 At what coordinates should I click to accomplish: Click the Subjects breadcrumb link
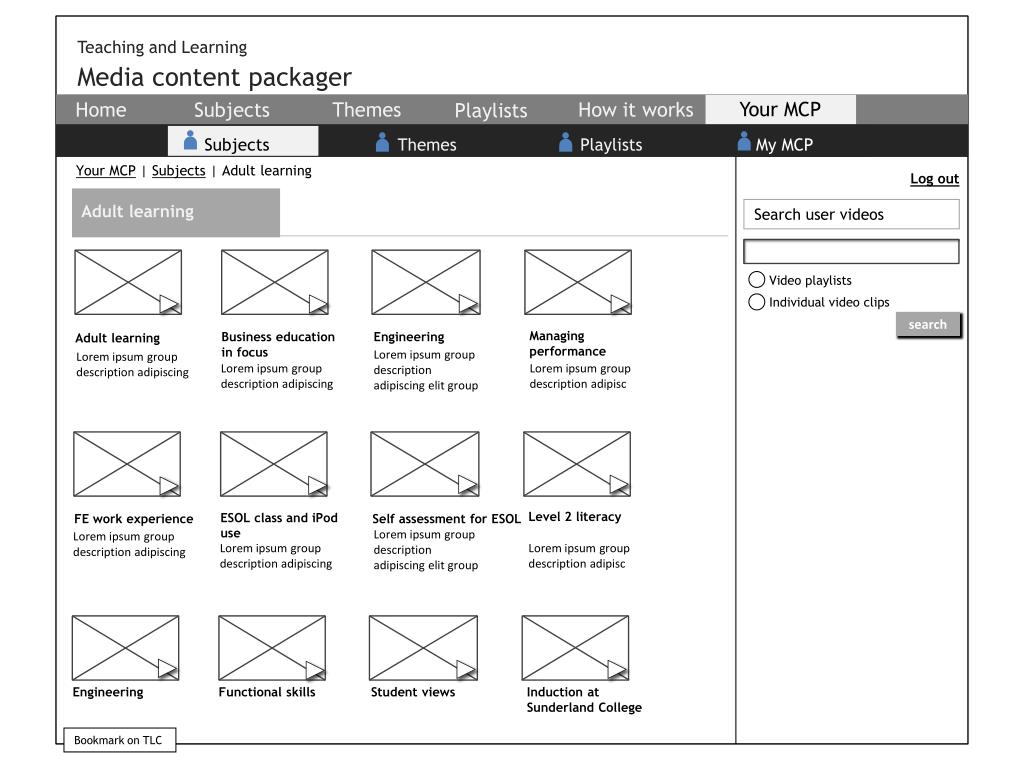[178, 170]
